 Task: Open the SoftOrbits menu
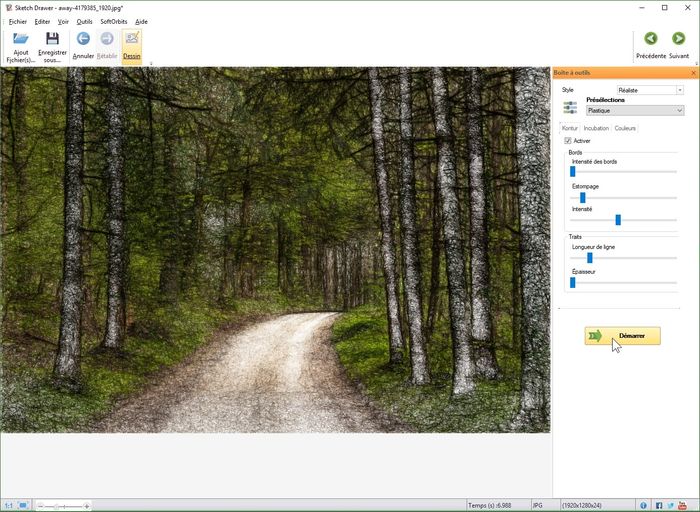(x=113, y=21)
